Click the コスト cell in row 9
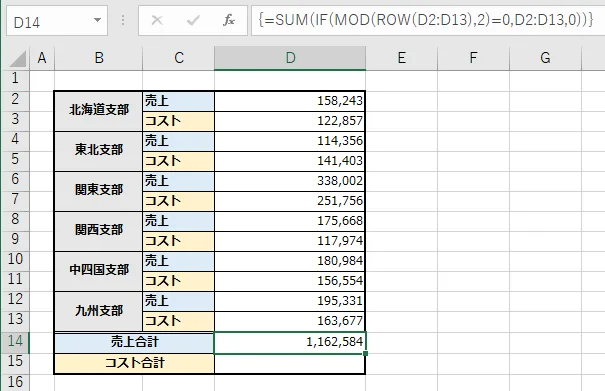The image size is (605, 391). (x=179, y=241)
